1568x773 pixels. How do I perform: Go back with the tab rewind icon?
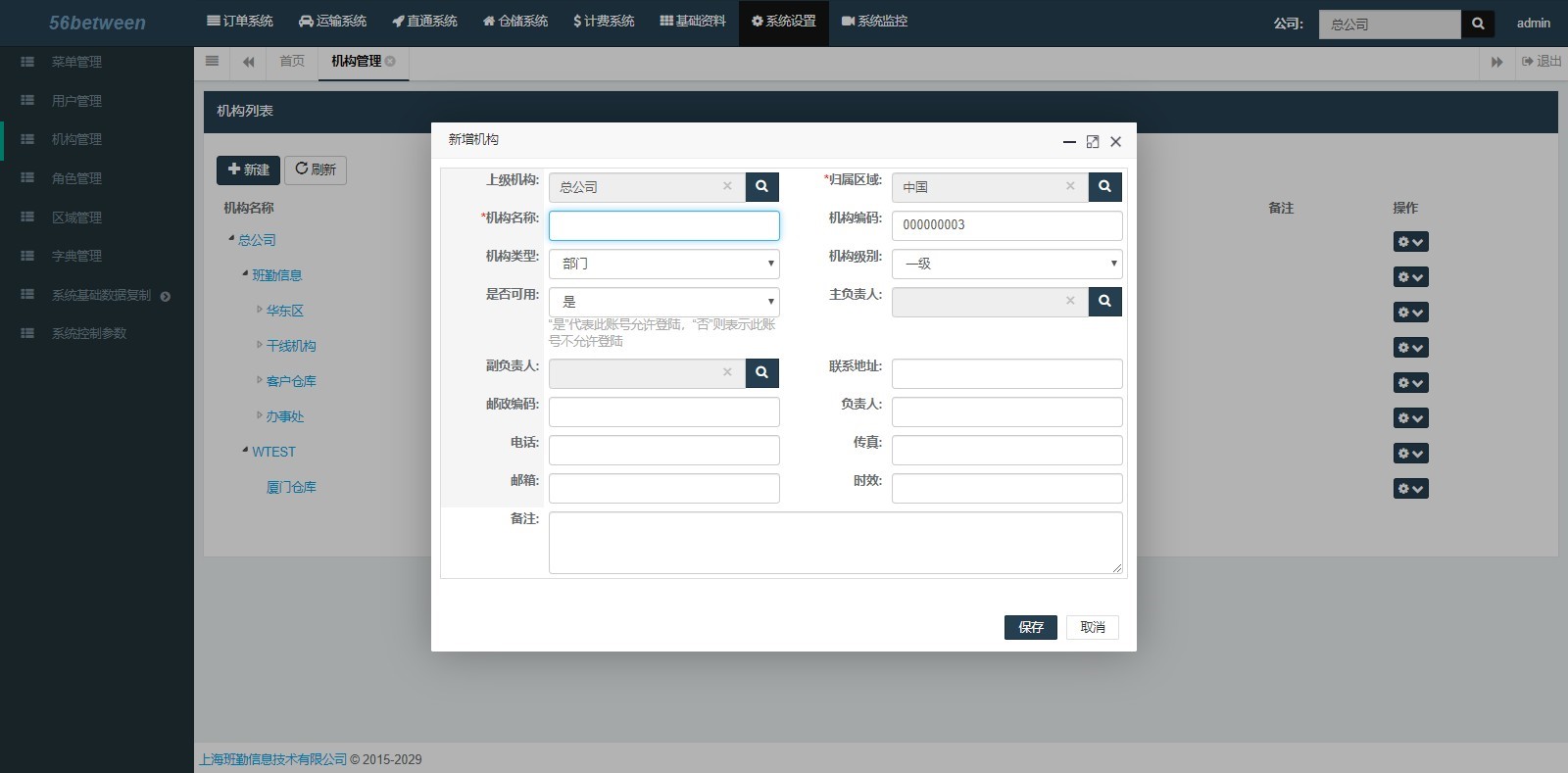click(248, 62)
